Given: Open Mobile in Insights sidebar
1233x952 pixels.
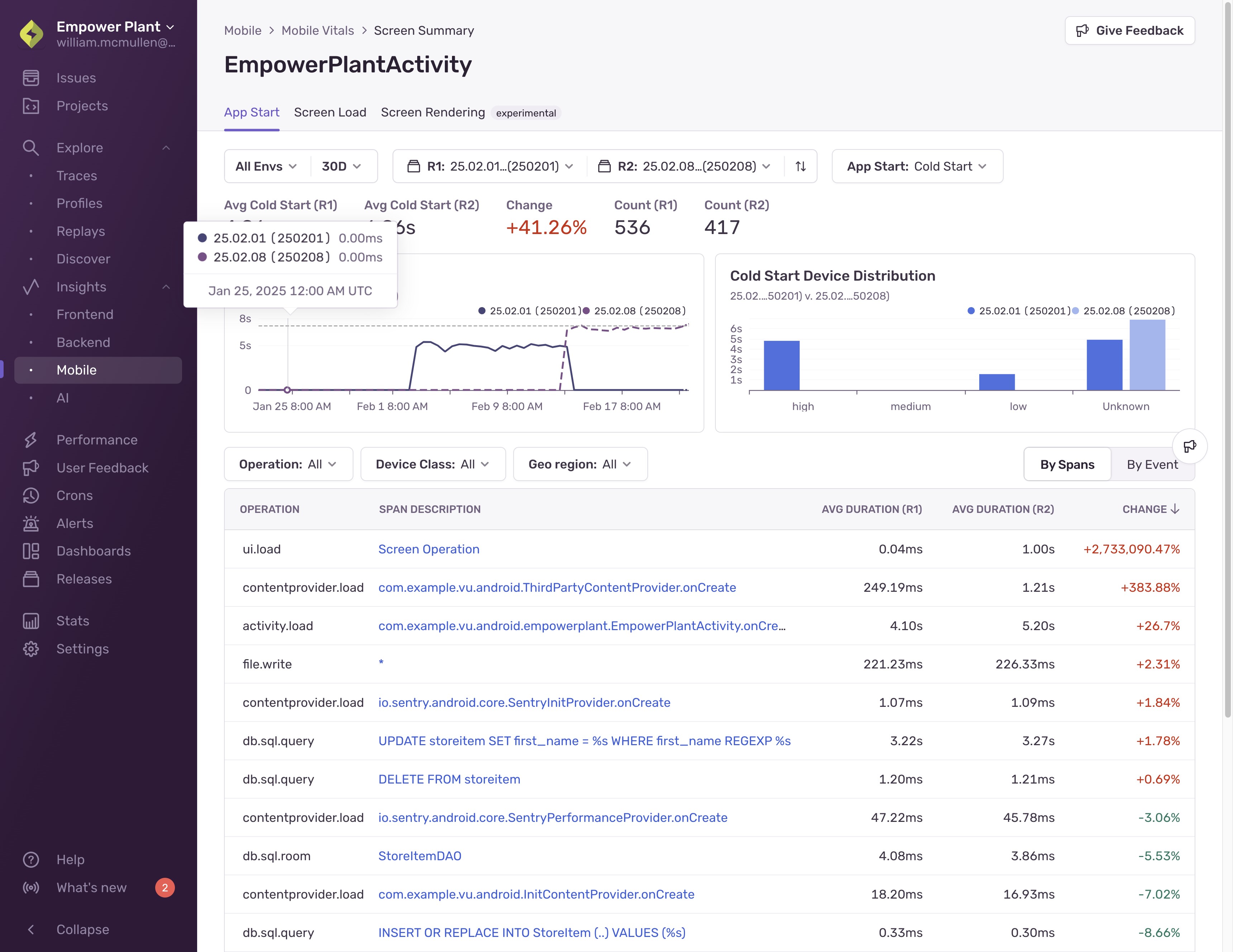Looking at the screenshot, I should click(x=98, y=370).
